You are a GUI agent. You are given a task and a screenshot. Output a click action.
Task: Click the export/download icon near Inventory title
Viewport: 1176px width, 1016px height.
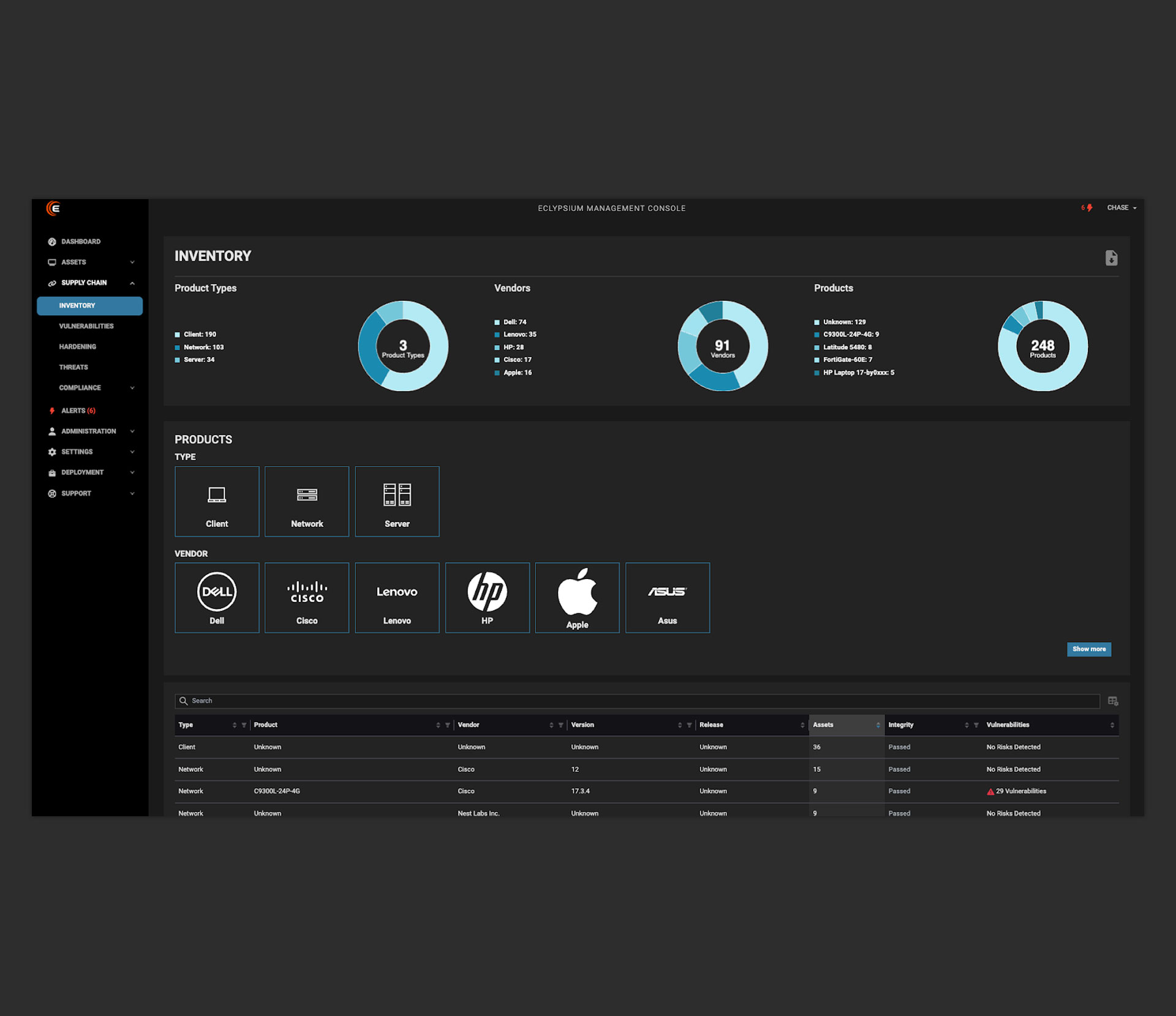click(x=1111, y=258)
